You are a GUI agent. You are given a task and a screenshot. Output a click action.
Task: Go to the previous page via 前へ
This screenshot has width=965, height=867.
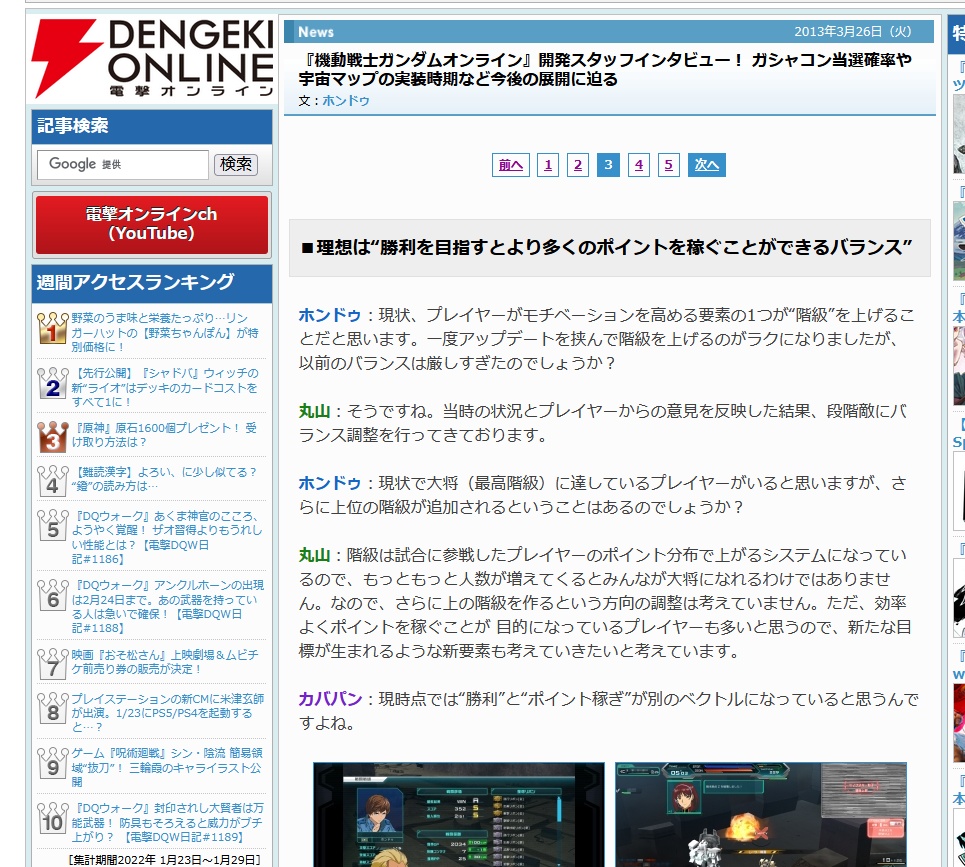tap(510, 165)
